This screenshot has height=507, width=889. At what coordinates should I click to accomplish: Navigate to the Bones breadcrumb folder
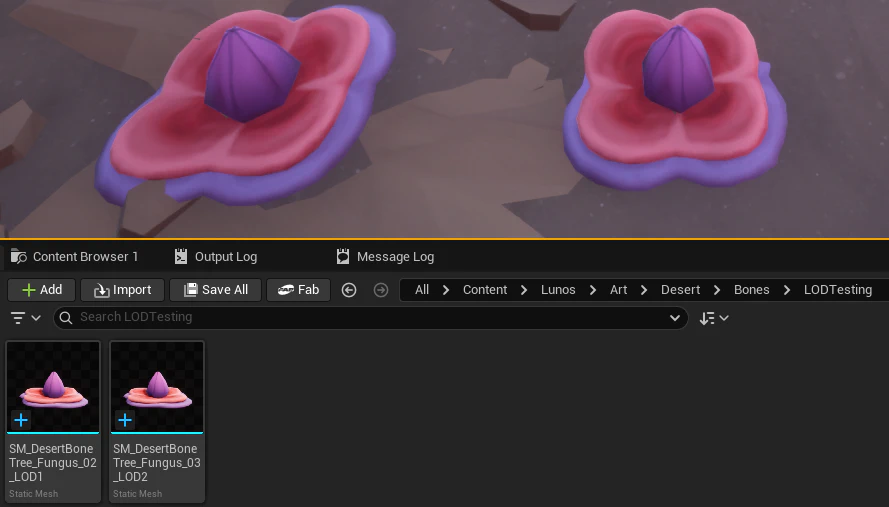(x=752, y=290)
